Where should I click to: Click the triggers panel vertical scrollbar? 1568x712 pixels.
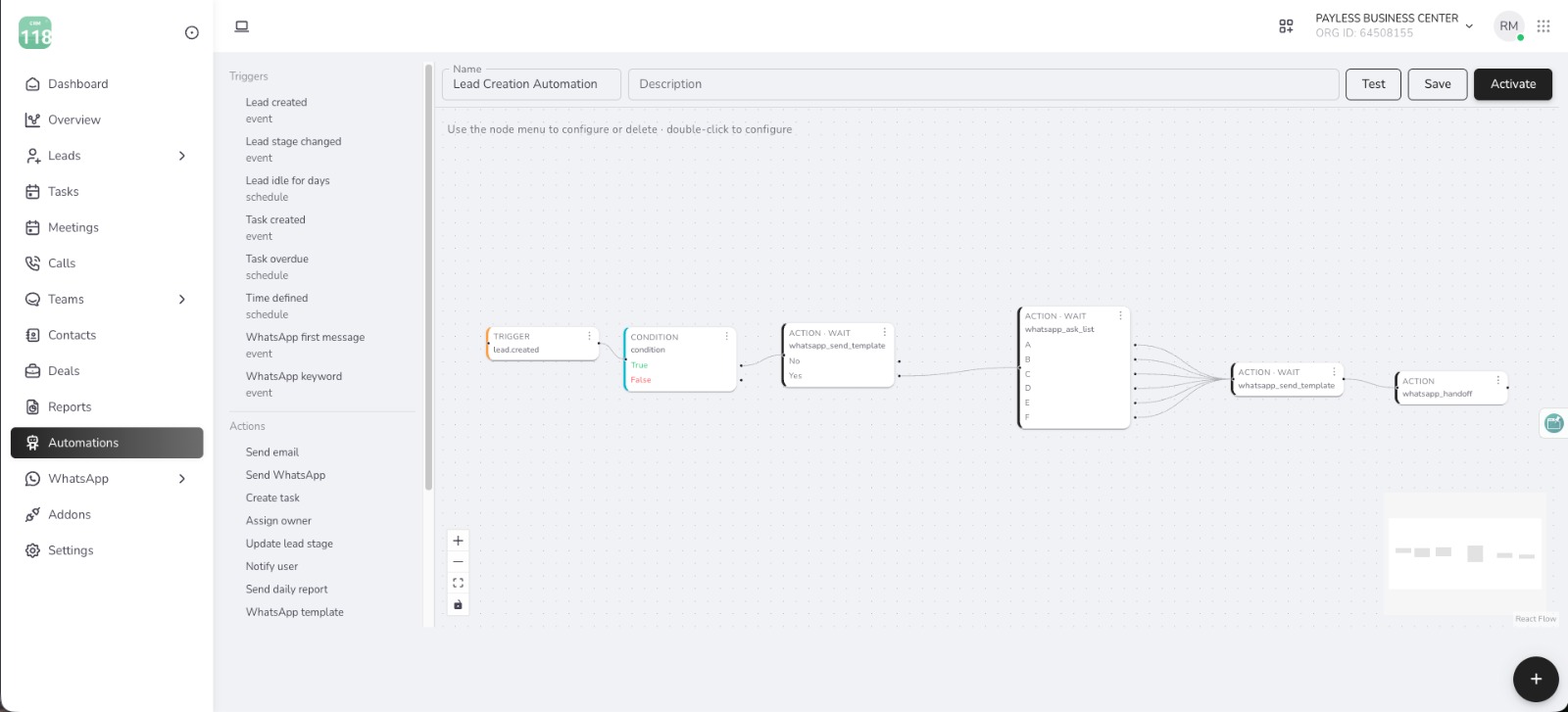point(428,277)
